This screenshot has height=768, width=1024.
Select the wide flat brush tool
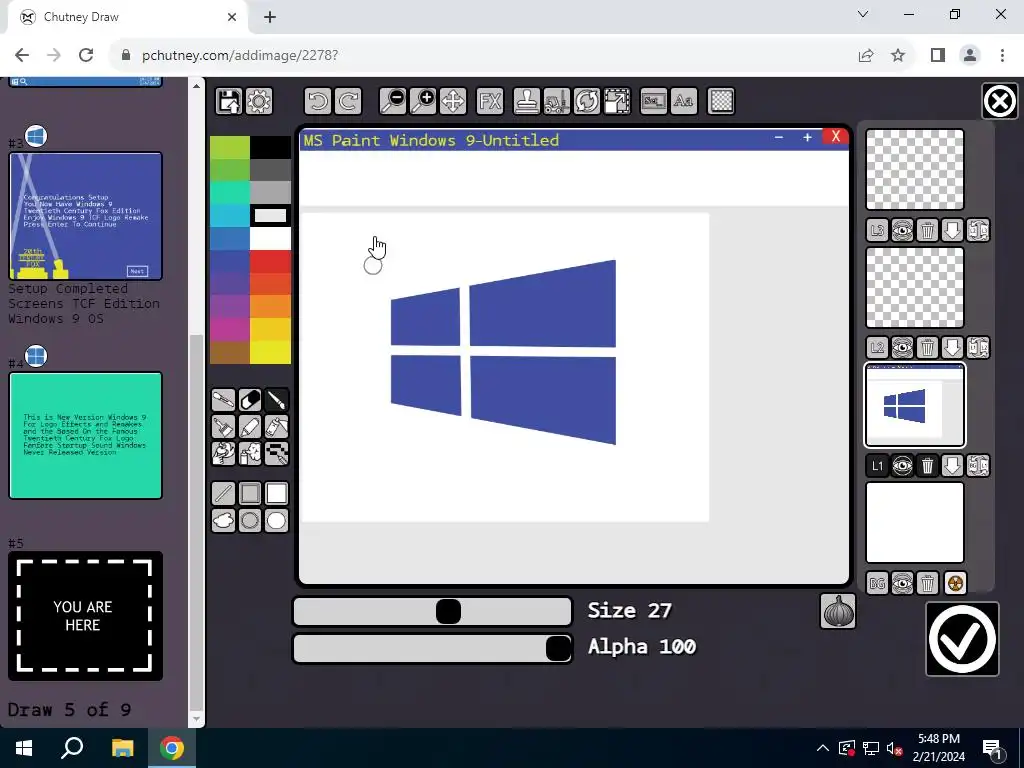[223, 426]
